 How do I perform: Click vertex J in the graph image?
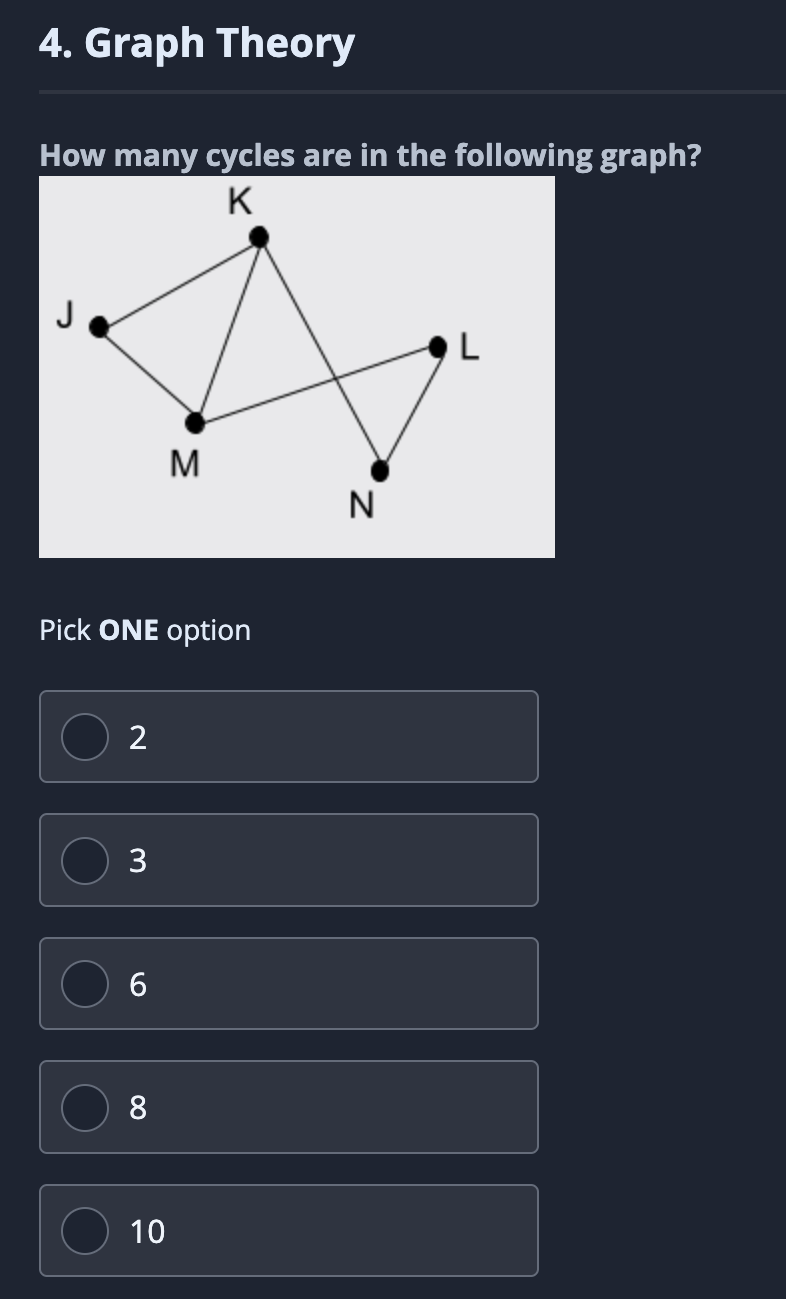pyautogui.click(x=97, y=325)
